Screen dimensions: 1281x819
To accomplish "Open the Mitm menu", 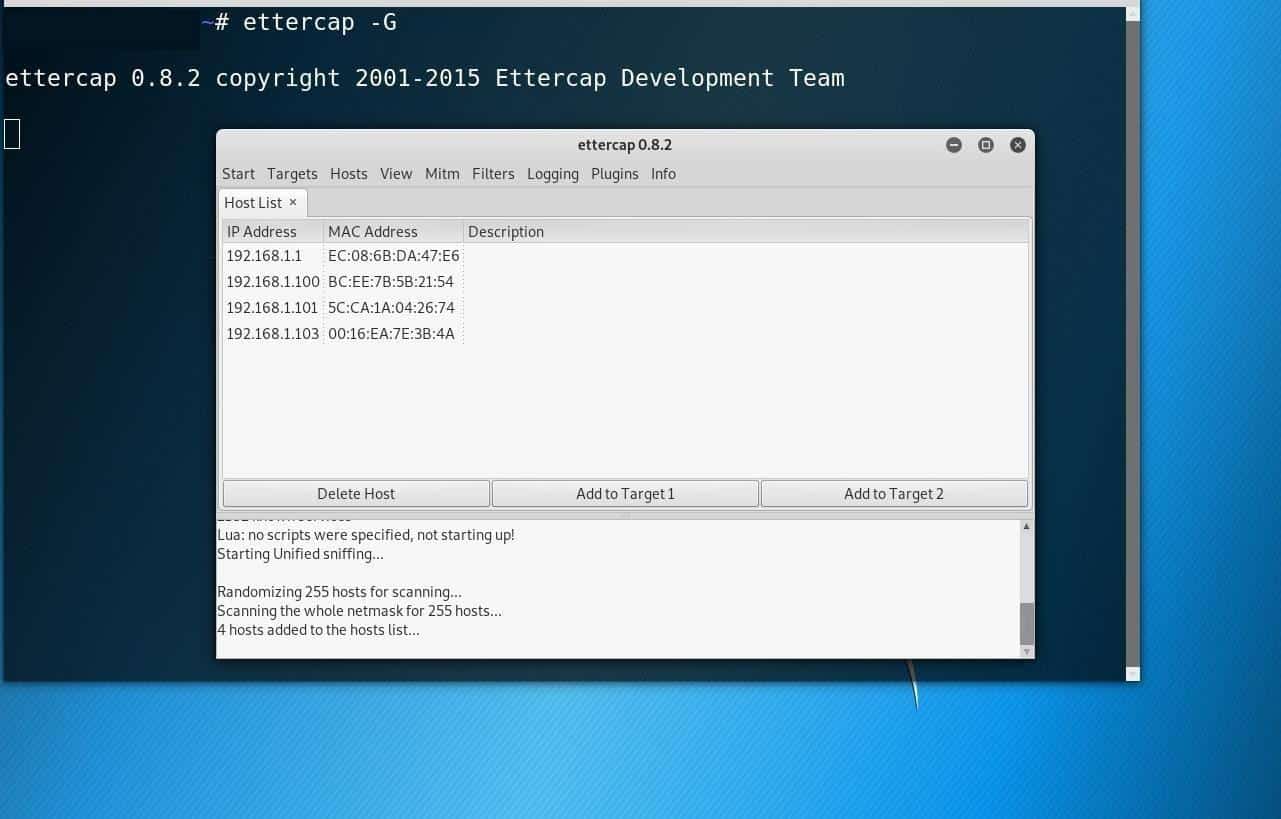I will pyautogui.click(x=442, y=174).
